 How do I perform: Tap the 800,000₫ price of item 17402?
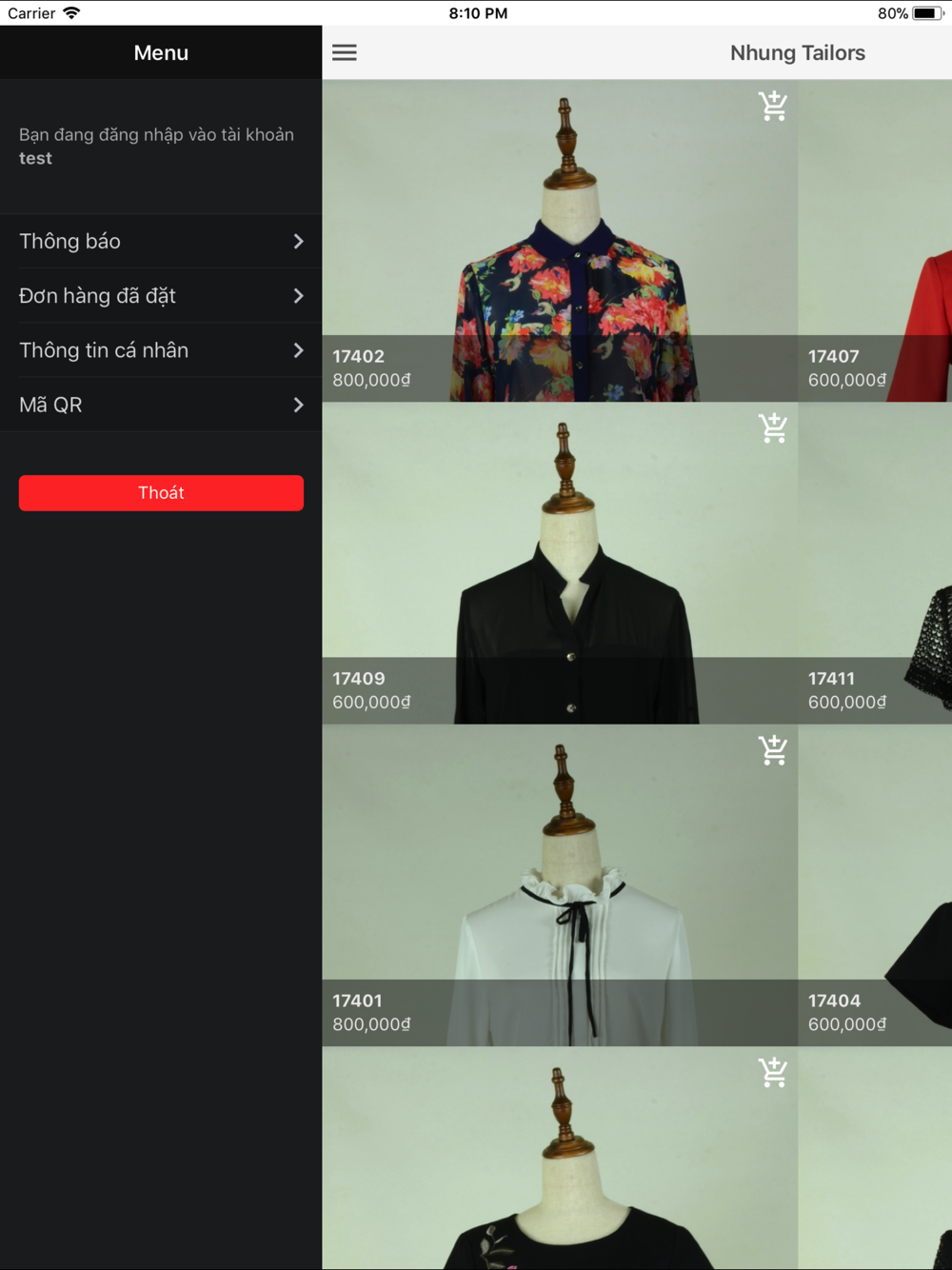coord(372,380)
